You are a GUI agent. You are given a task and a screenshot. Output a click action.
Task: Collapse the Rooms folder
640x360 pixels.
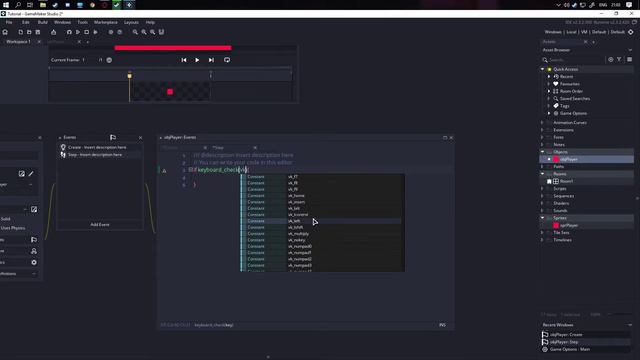(542, 174)
